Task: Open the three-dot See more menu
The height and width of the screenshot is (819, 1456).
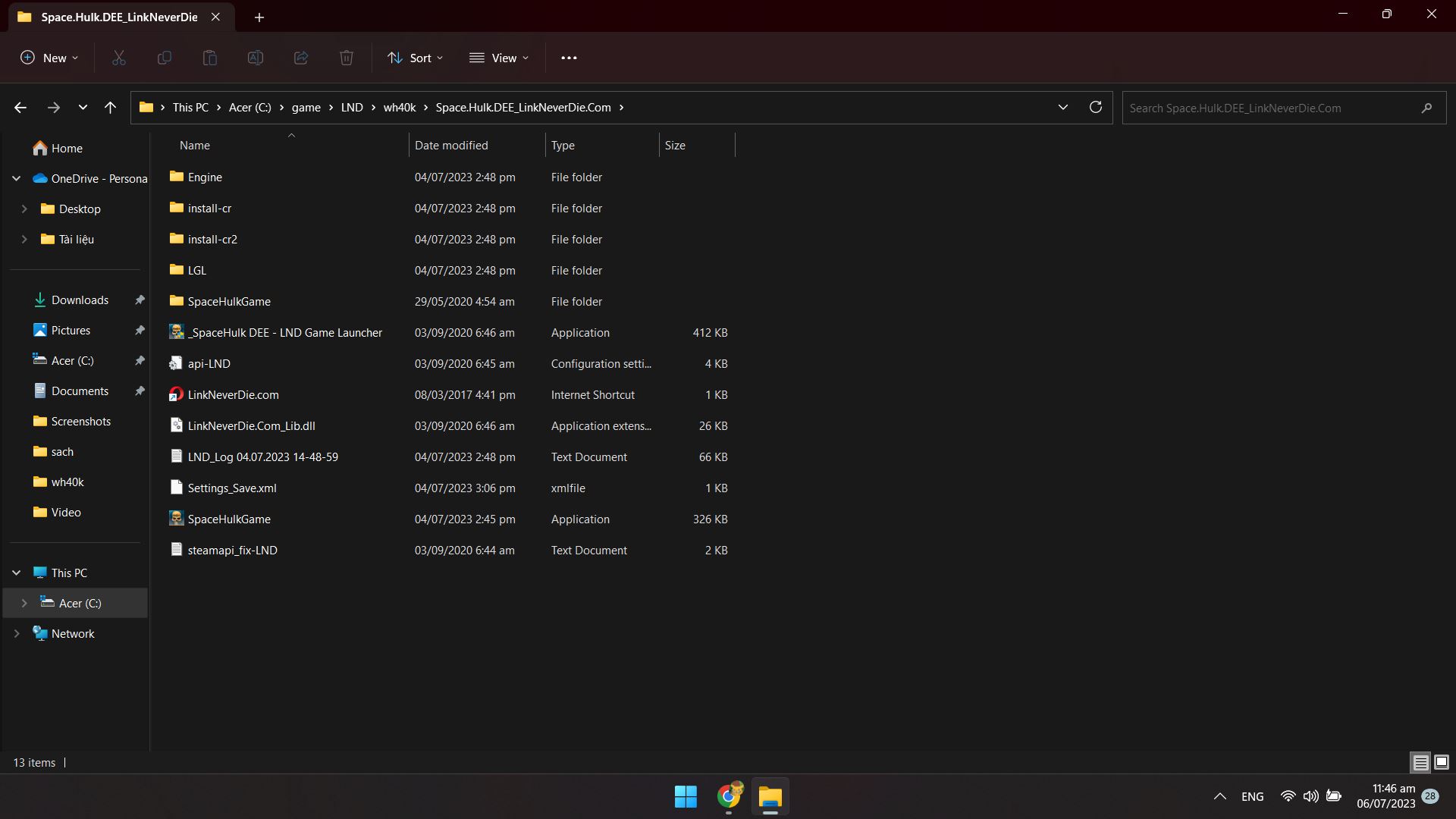Action: (x=569, y=58)
